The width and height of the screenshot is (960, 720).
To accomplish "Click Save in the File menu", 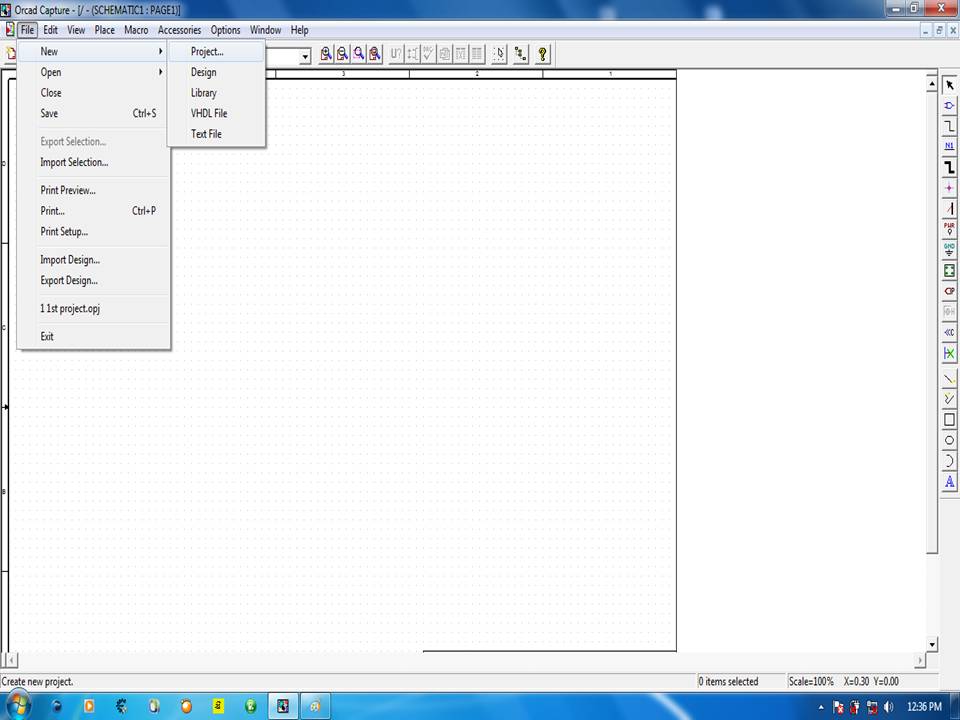I will 94,113.
